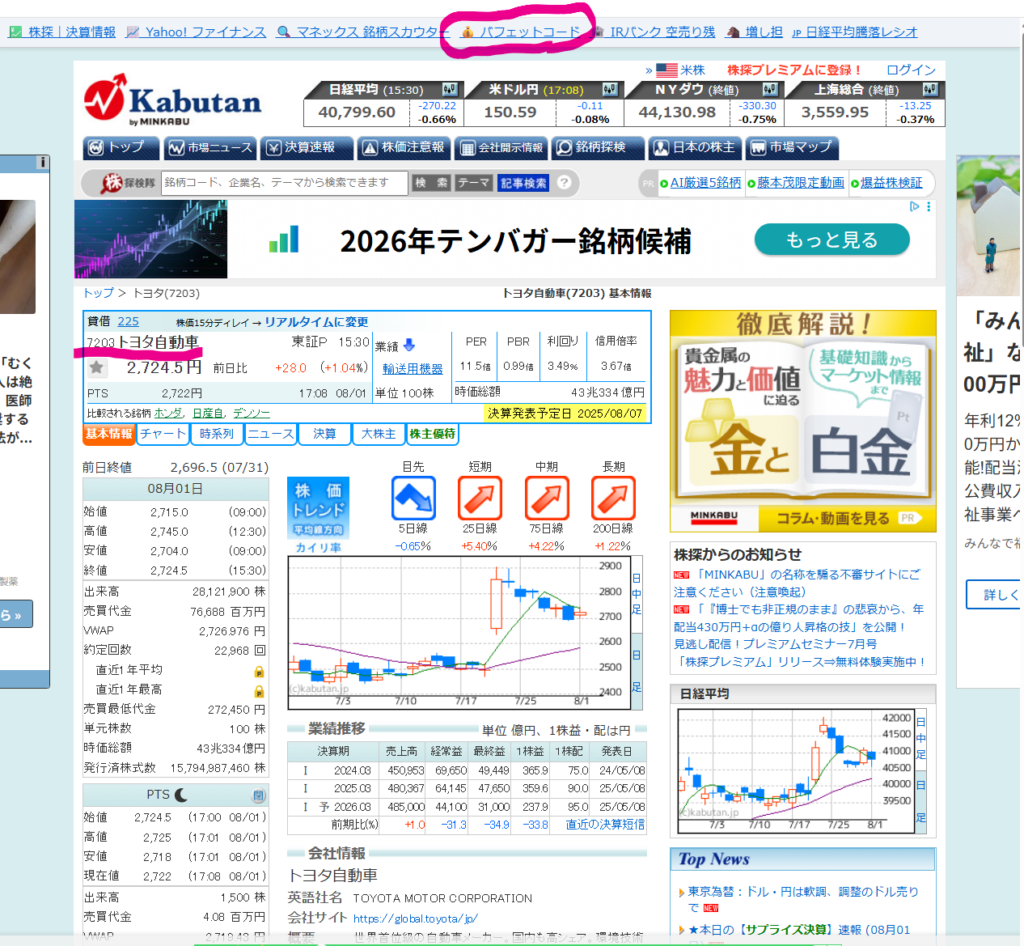Viewport: 1024px width, 946px height.
Task: Open the AI厳選5銘柄 promo link
Action: pyautogui.click(x=705, y=183)
